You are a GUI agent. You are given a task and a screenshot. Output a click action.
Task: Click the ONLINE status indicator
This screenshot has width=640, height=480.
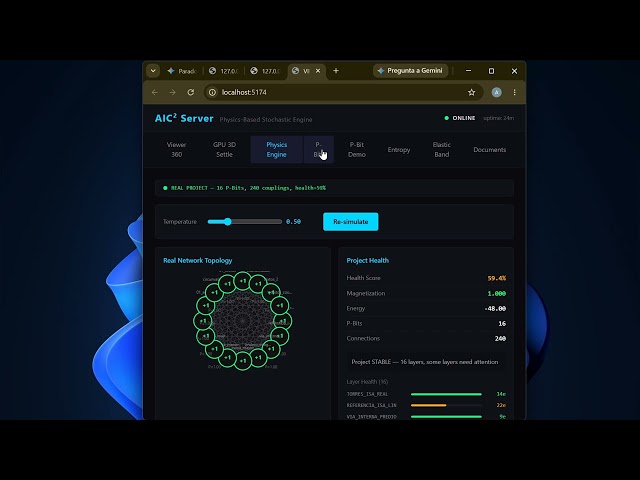[x=460, y=118]
